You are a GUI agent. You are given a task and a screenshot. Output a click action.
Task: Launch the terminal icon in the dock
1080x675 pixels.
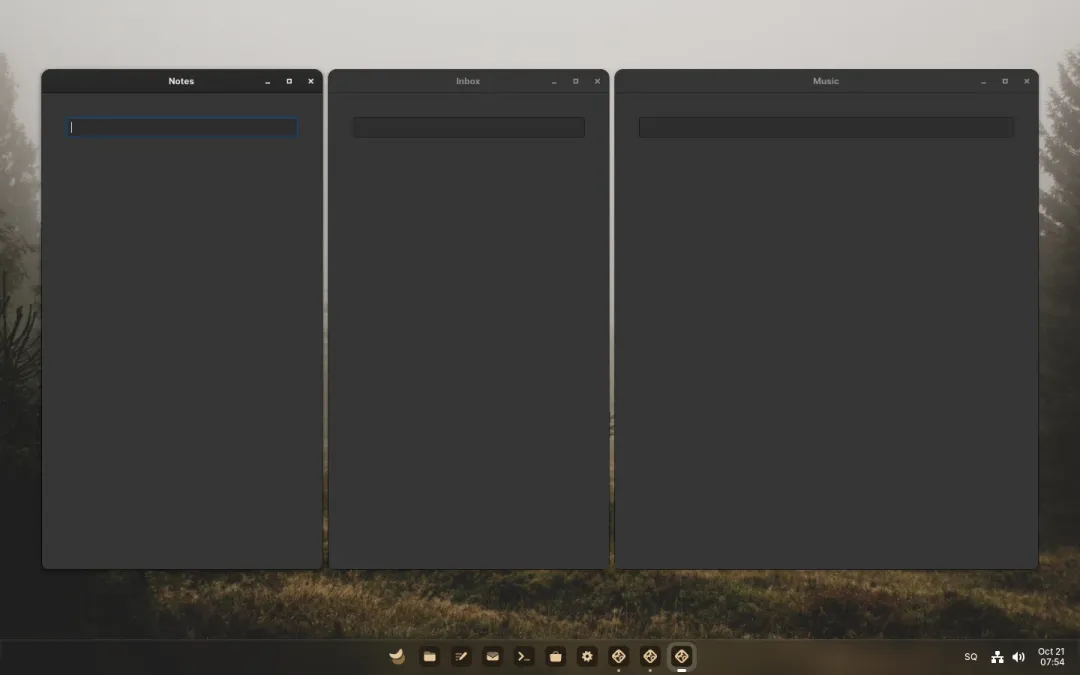(524, 656)
